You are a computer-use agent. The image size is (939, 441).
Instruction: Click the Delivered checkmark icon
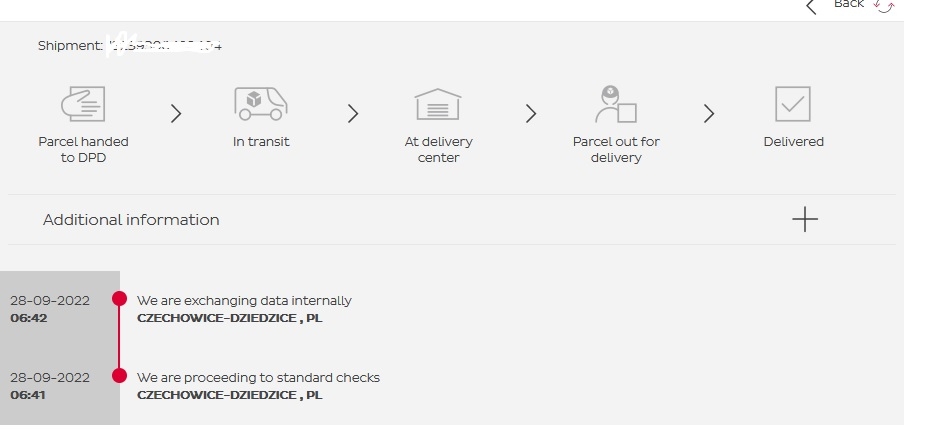[x=793, y=104]
